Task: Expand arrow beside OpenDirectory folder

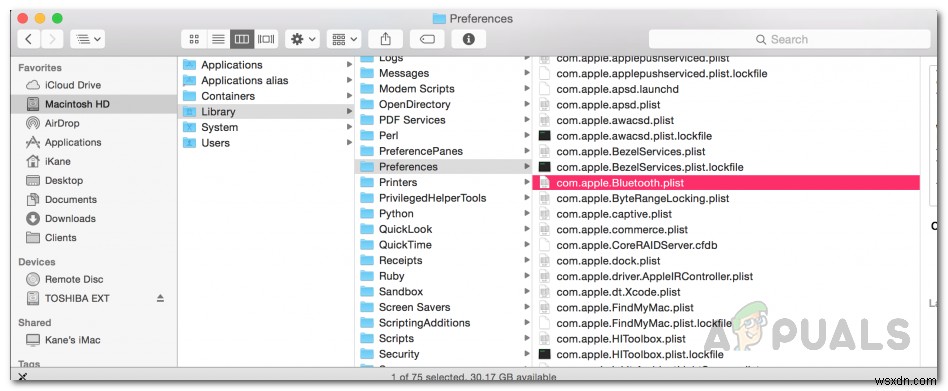Action: (527, 105)
